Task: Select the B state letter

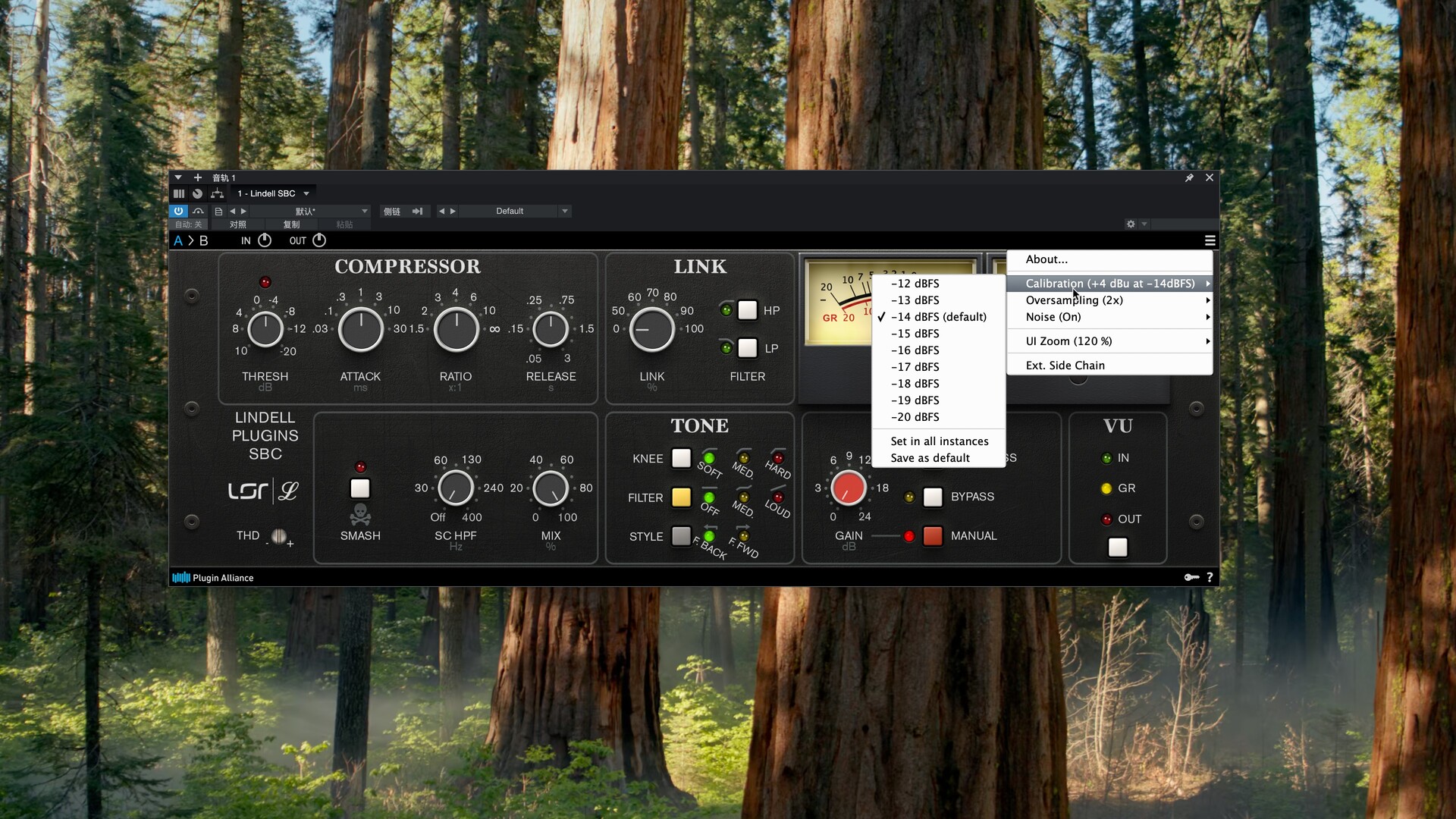Action: (203, 240)
